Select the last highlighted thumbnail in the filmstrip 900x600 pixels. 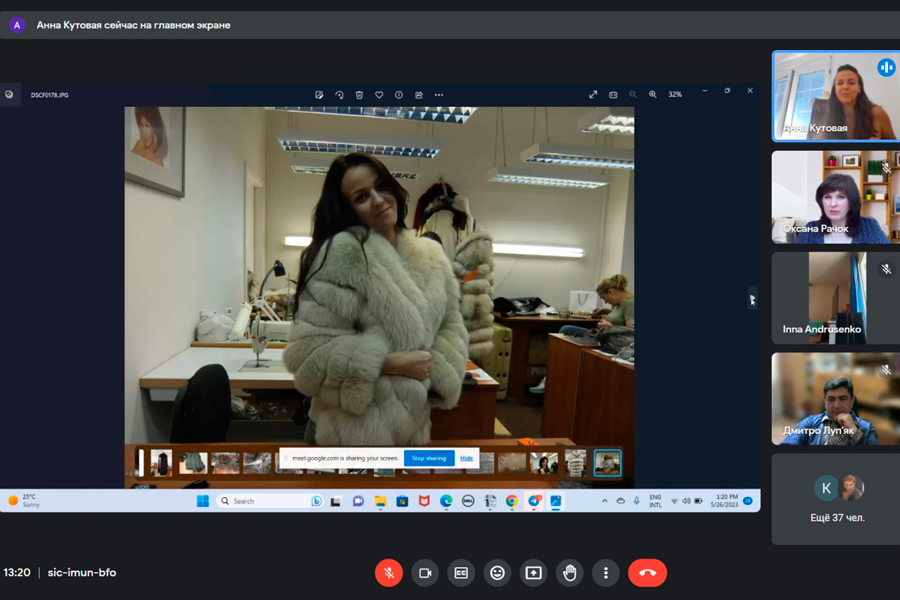tap(607, 462)
